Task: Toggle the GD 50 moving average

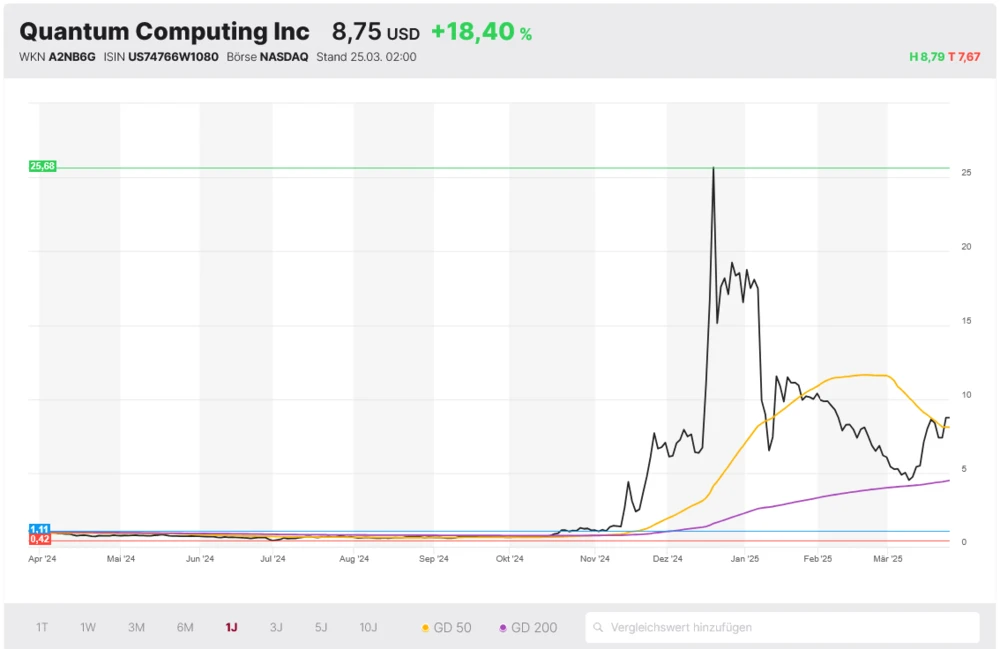Action: pyautogui.click(x=446, y=628)
